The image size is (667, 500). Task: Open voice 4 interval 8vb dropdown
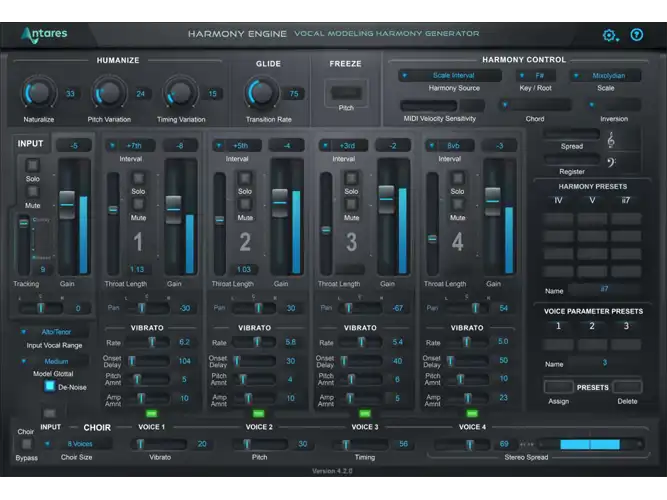tap(449, 146)
